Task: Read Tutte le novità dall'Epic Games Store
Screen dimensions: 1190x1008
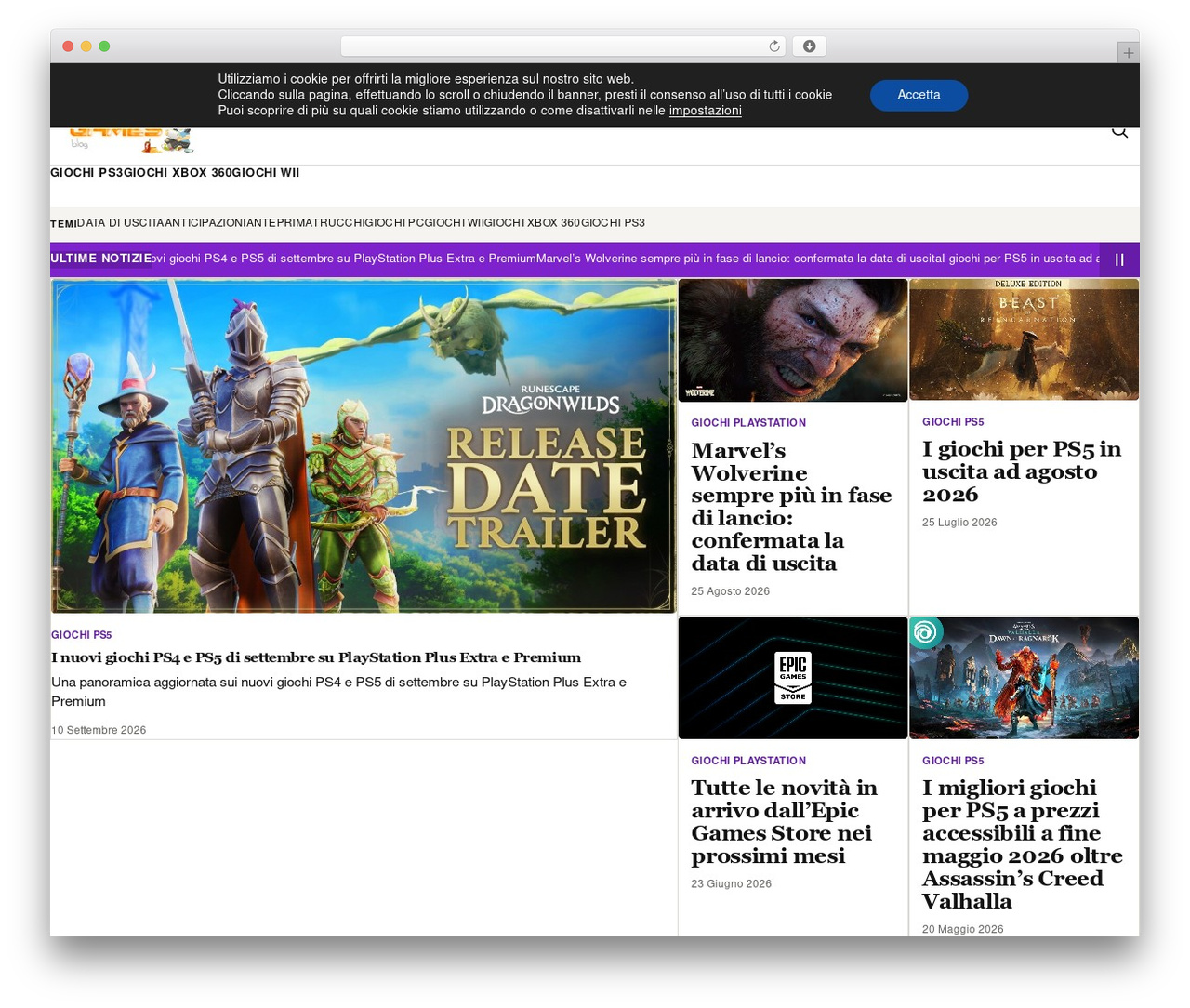Action: click(784, 822)
